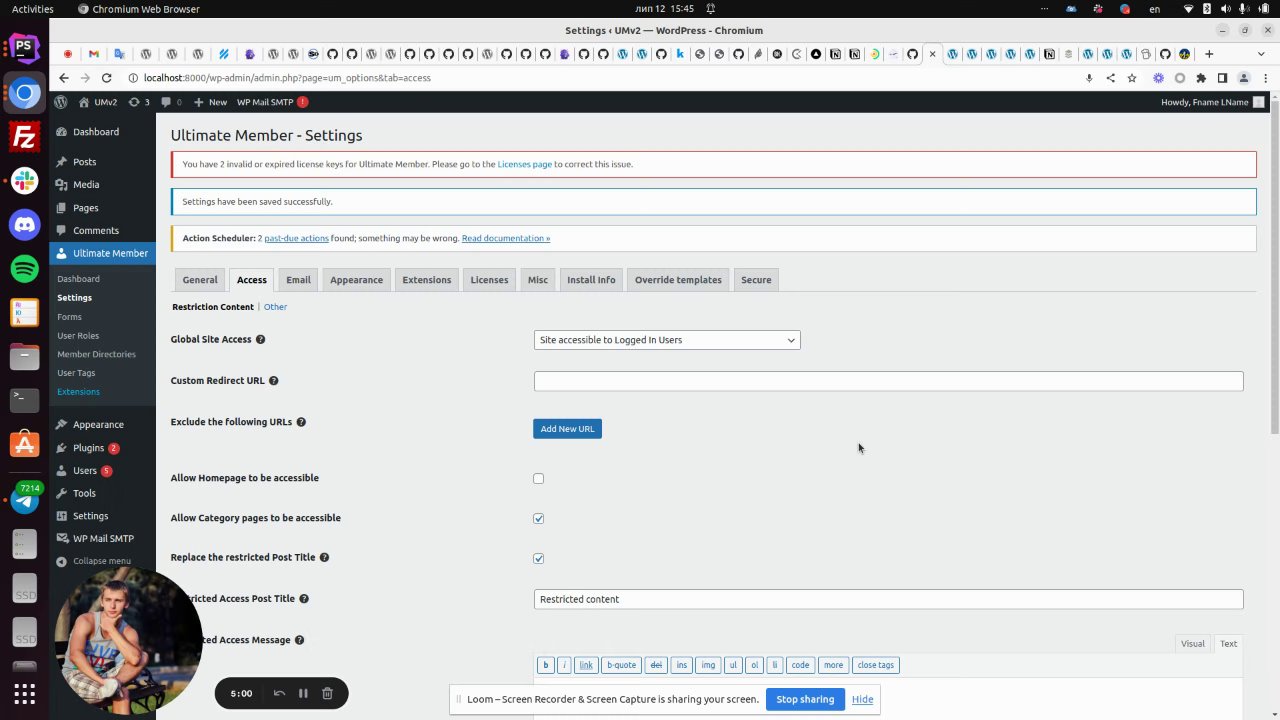Screen dimensions: 1280x720
Task: Insert link via editor toolbar
Action: coord(586,665)
